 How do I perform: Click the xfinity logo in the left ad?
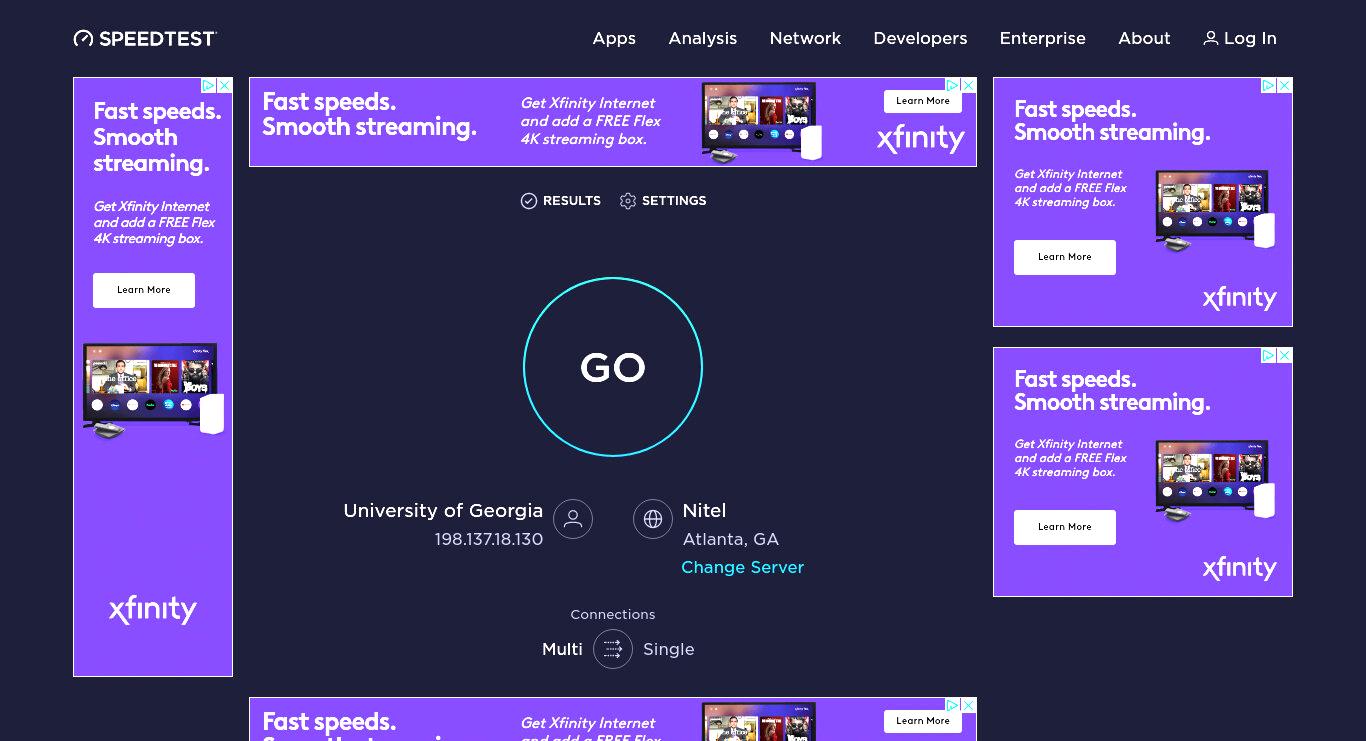pos(153,609)
